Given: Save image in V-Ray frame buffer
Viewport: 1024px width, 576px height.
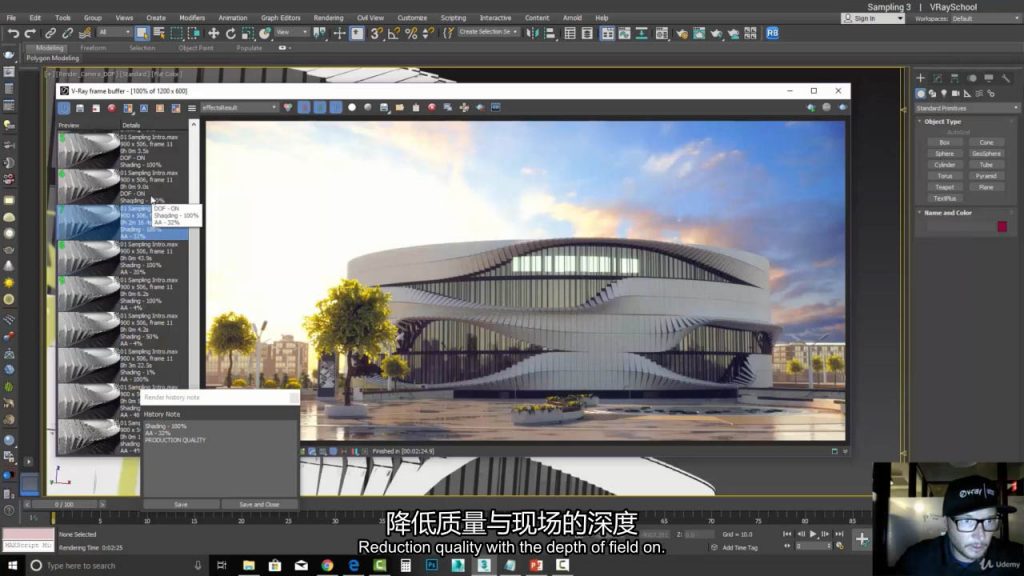Looking at the screenshot, I should click(x=80, y=108).
